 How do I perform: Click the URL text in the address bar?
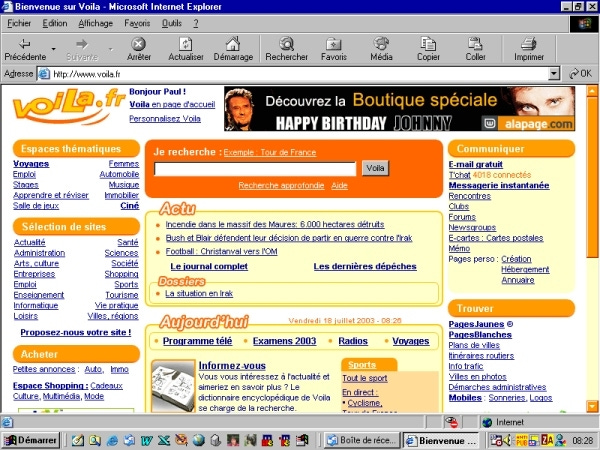pyautogui.click(x=86, y=74)
